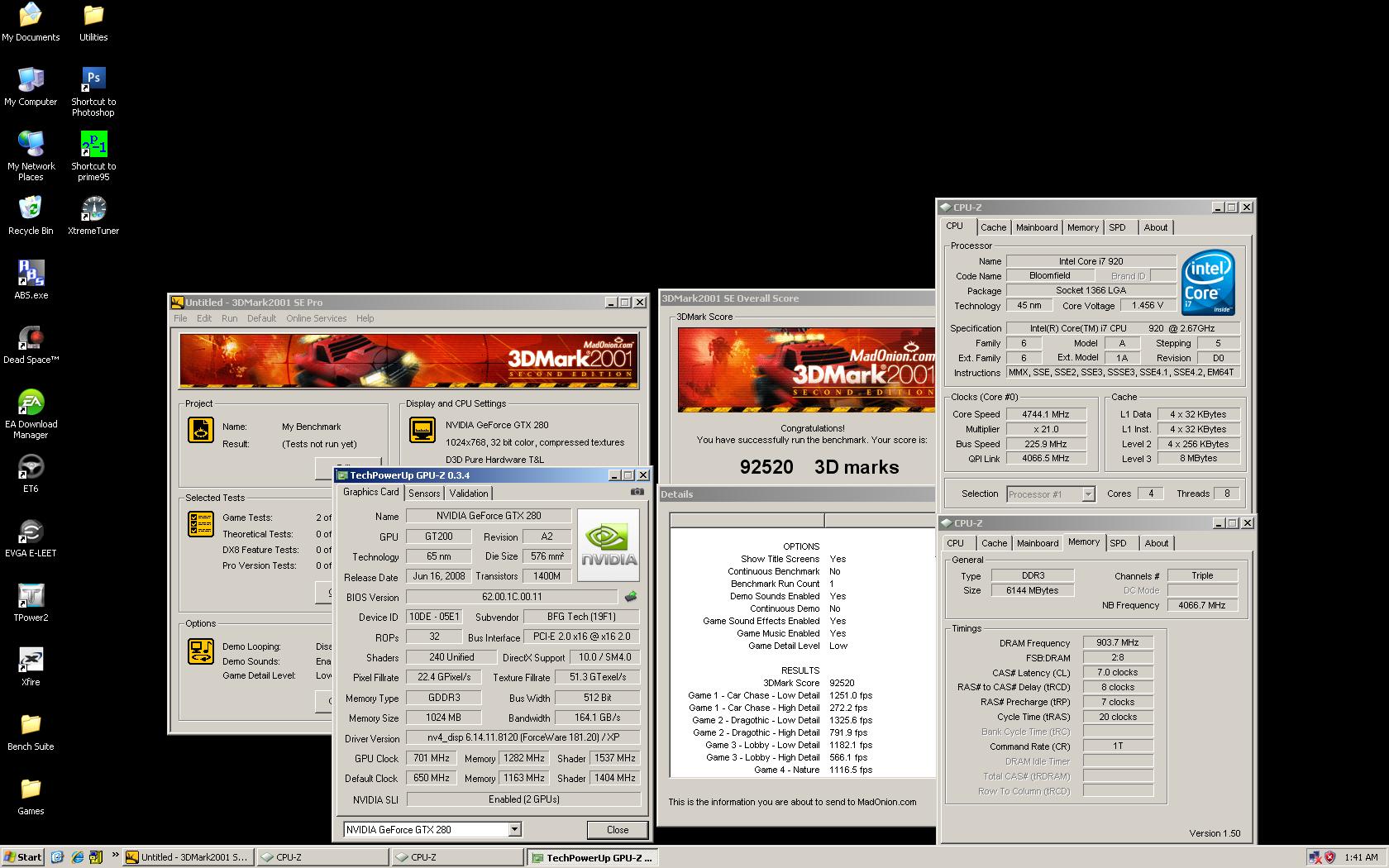The height and width of the screenshot is (868, 1389).
Task: Click the system tray clock 1:41 AM
Action: point(1361,857)
